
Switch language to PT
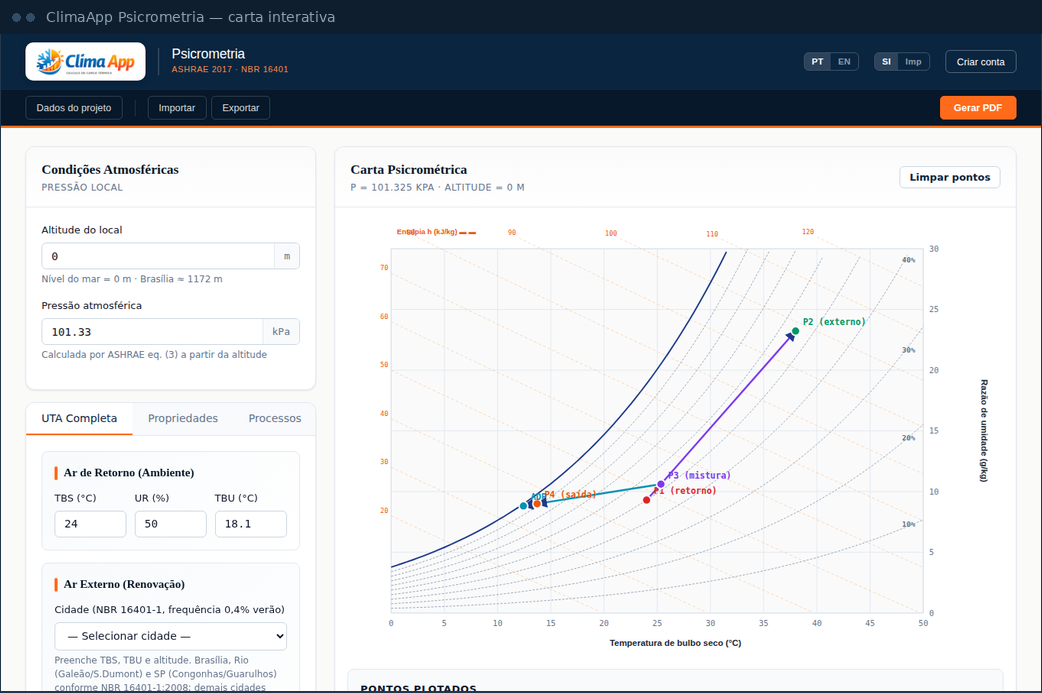[817, 62]
